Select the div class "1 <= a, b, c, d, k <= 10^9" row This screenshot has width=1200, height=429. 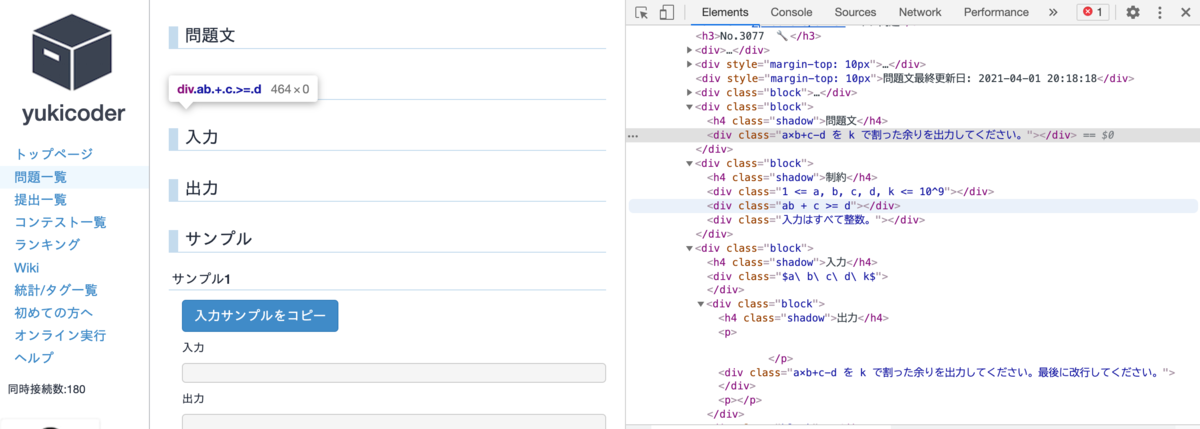click(849, 191)
